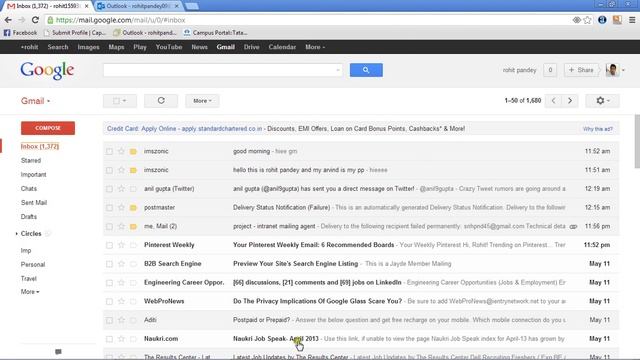640x360 pixels.
Task: Open the More menu in the black Google bar
Action: 315,47
